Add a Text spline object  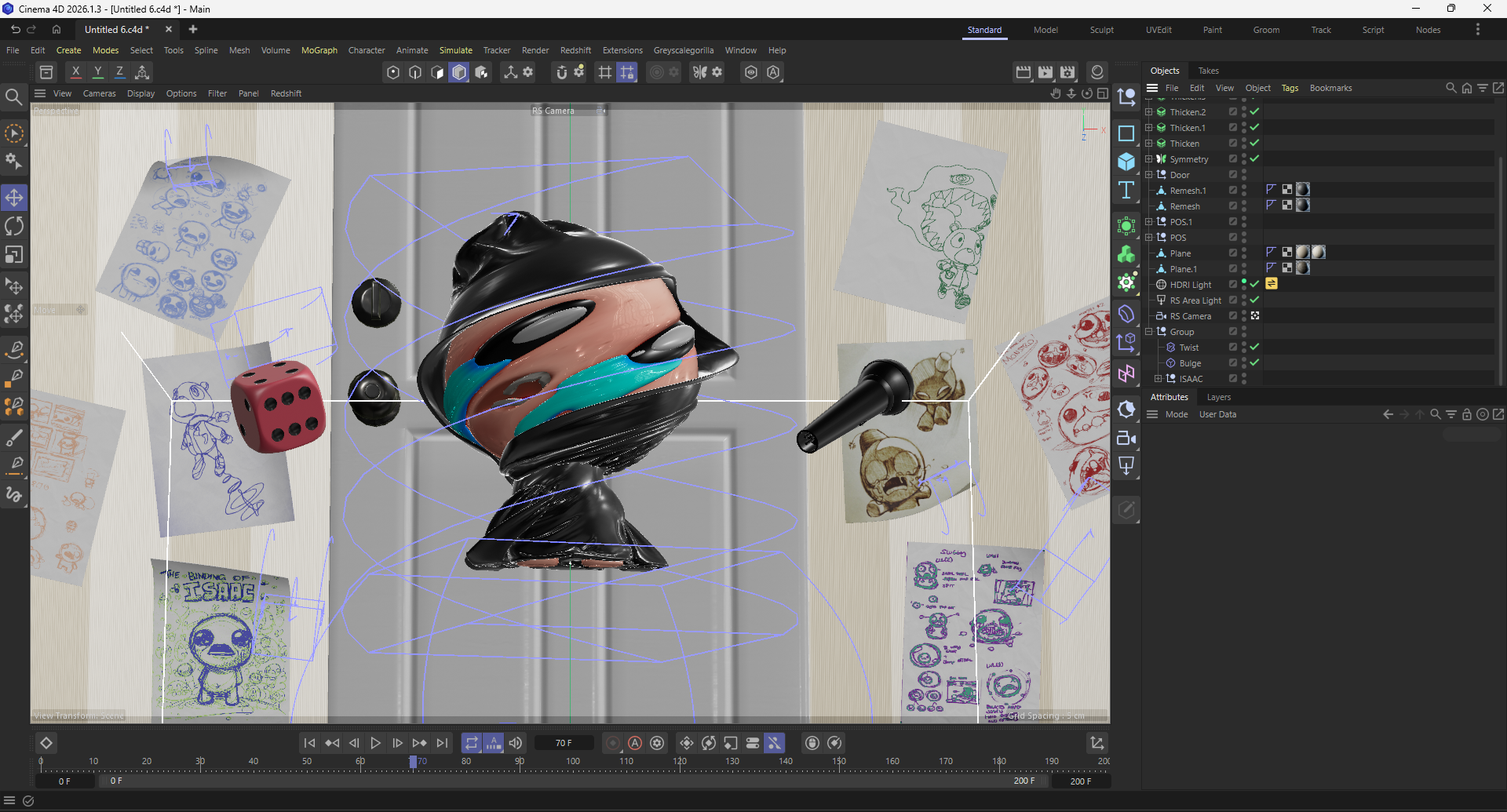[x=1126, y=190]
